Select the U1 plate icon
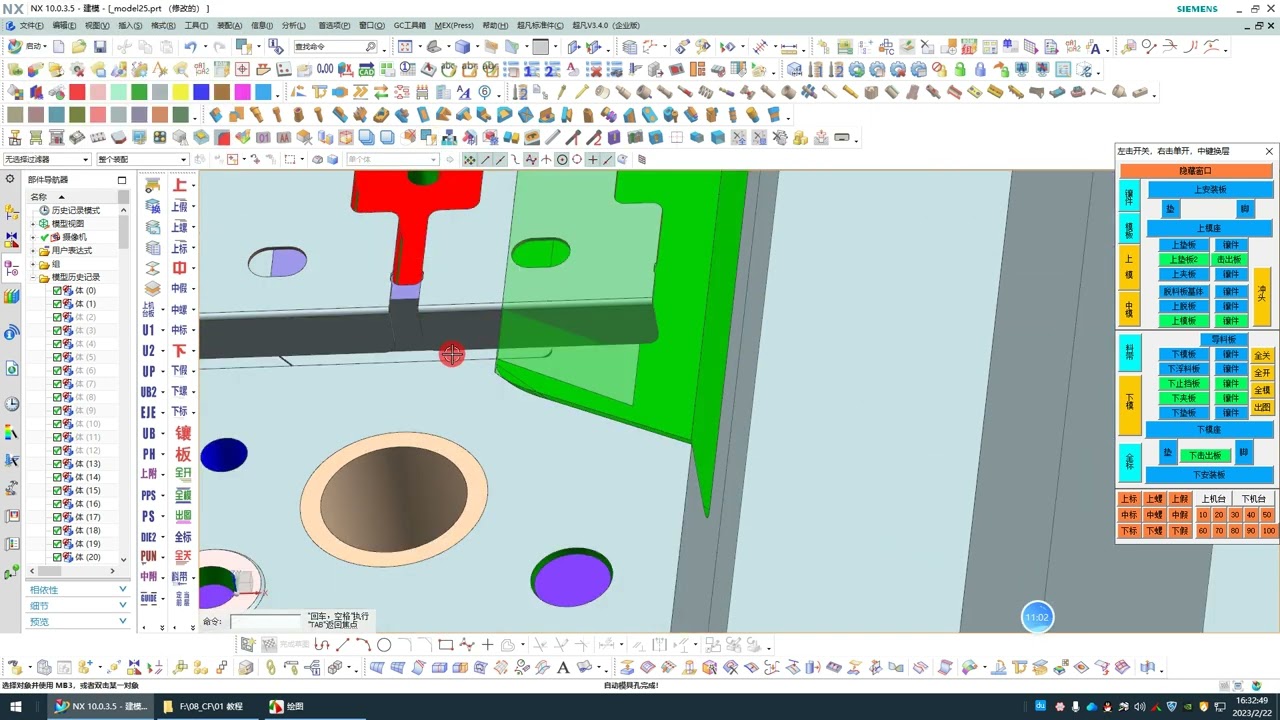This screenshot has width=1280, height=720. [149, 330]
